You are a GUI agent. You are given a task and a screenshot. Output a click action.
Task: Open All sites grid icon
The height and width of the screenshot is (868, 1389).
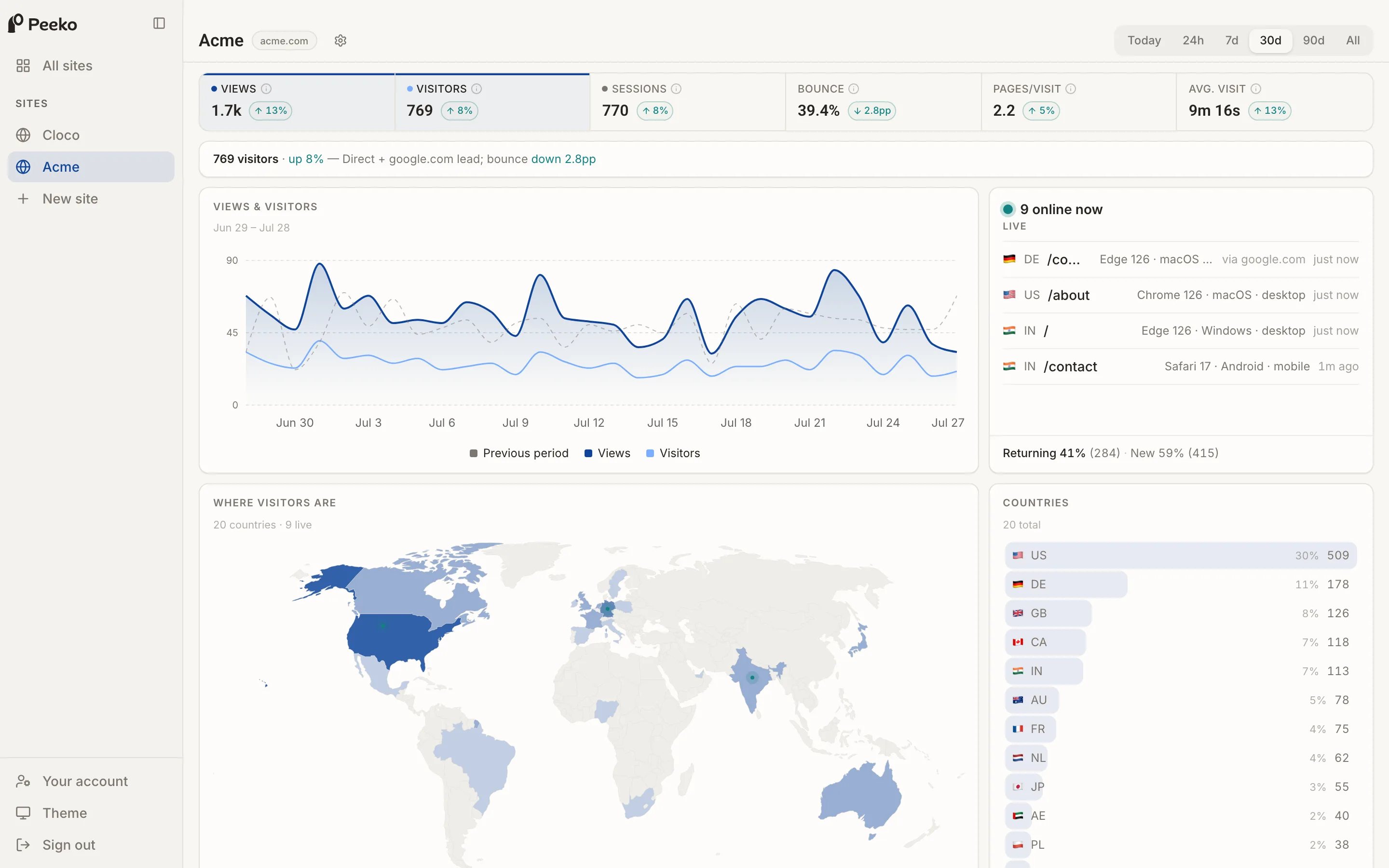[x=23, y=66]
